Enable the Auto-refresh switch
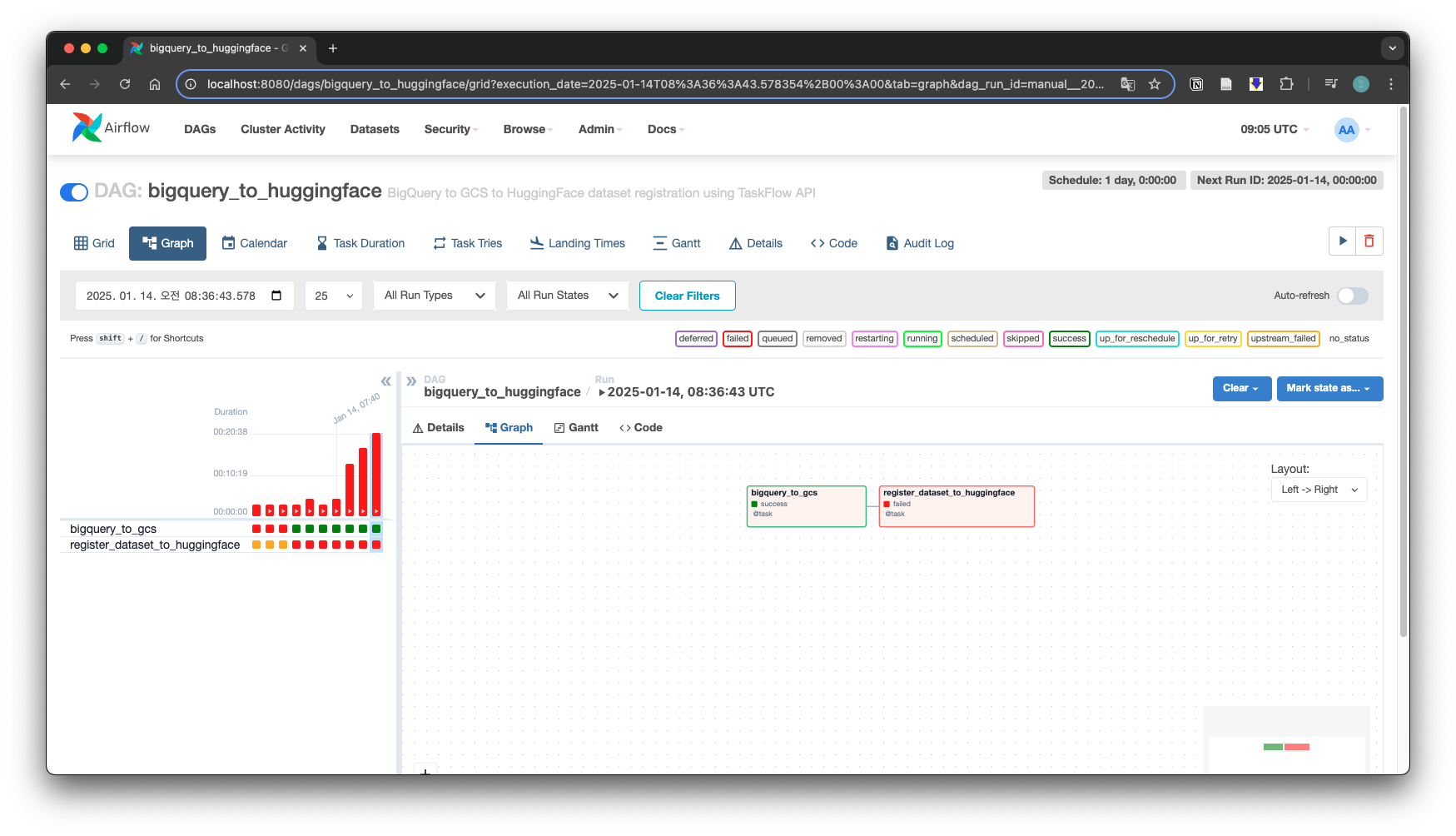Viewport: 1456px width, 836px height. (1353, 296)
